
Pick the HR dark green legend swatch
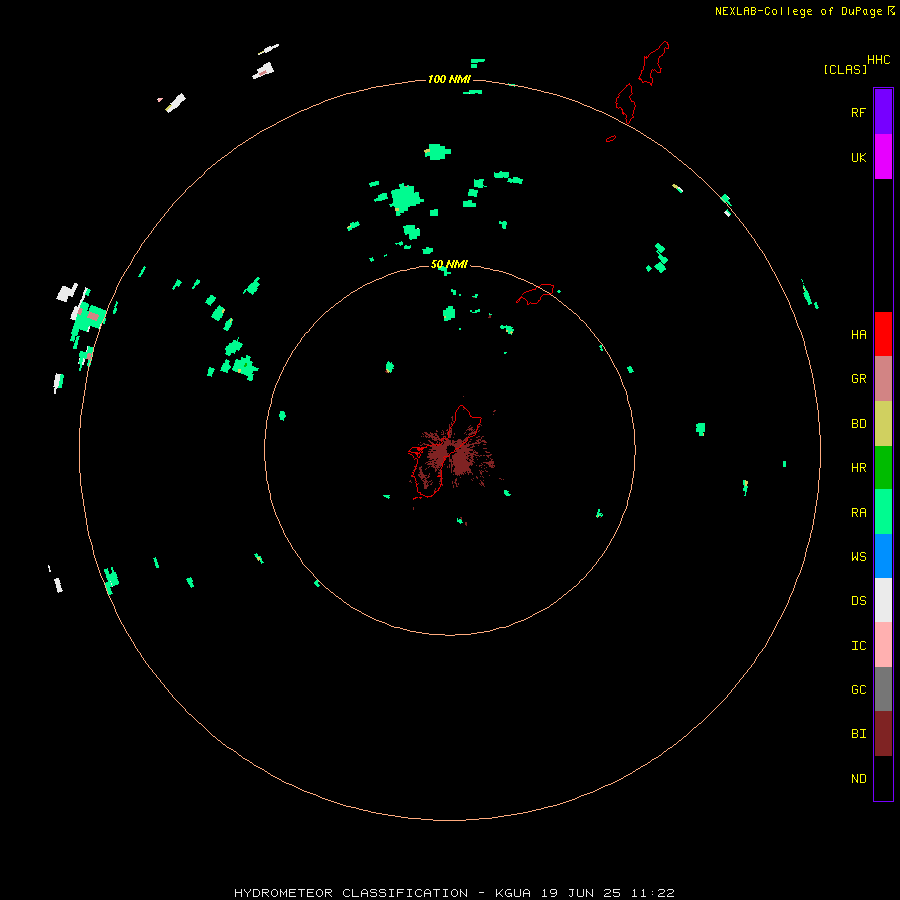[x=883, y=468]
